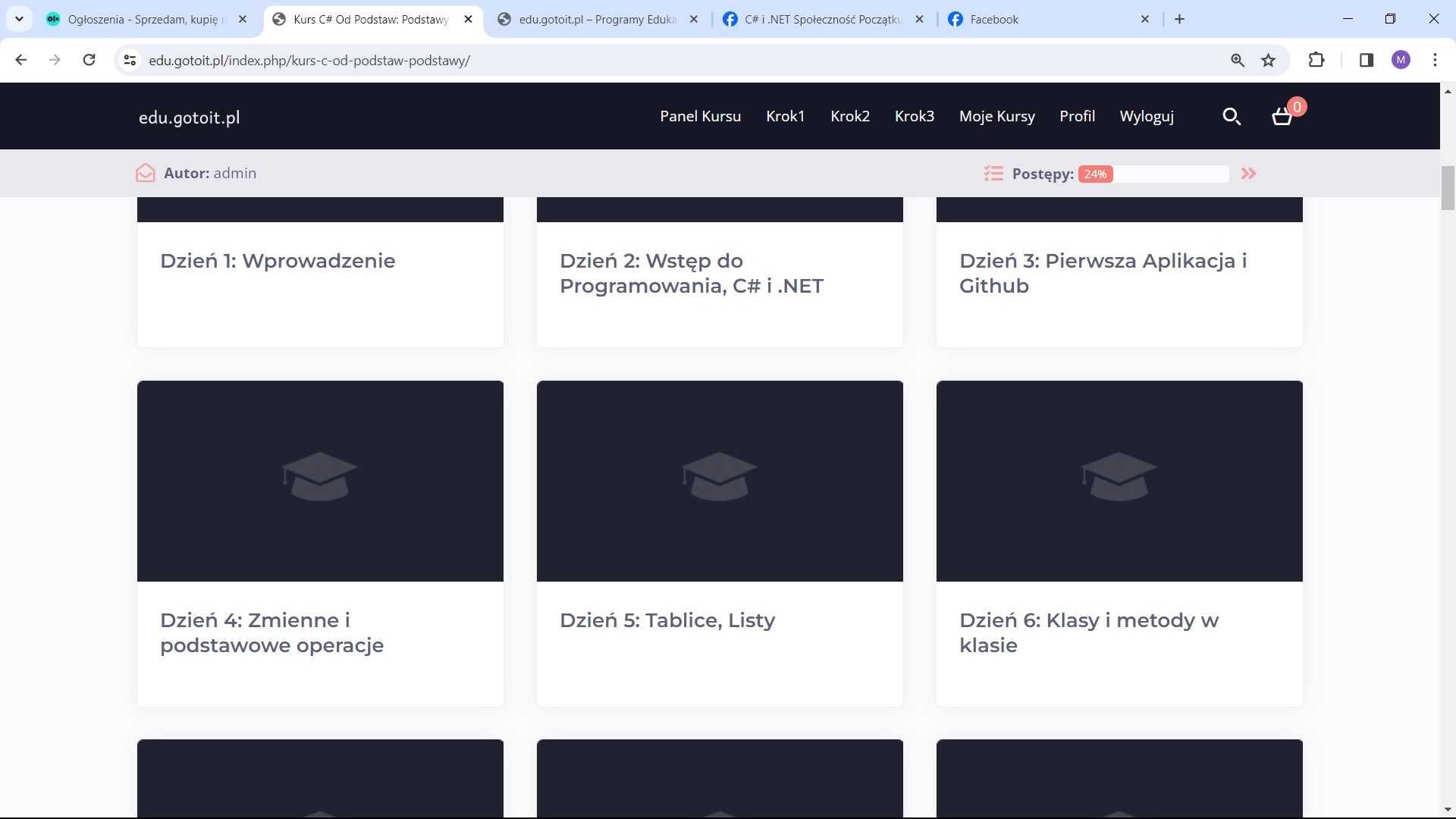Bookmark this page with the star icon
This screenshot has width=1456, height=819.
(x=1268, y=60)
